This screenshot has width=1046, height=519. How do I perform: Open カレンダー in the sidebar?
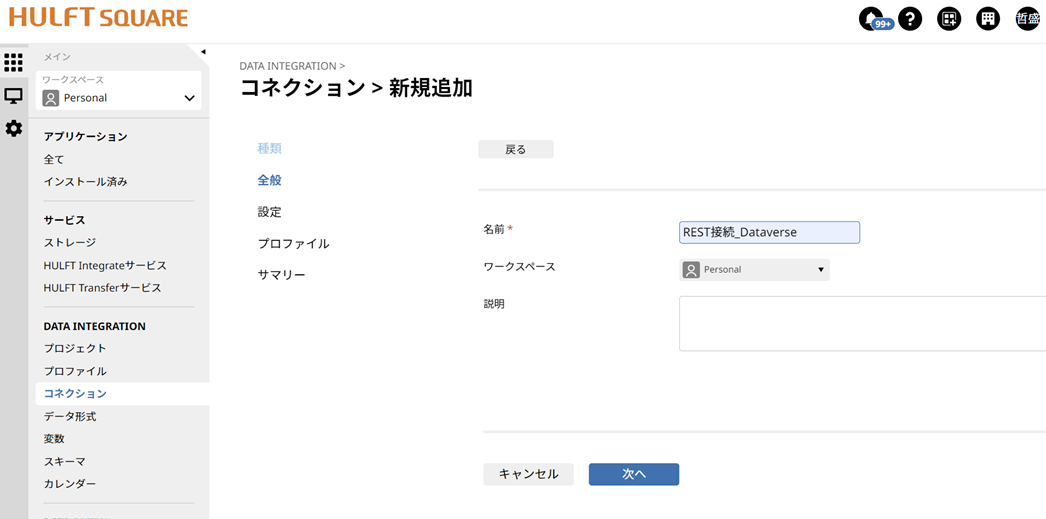click(70, 484)
